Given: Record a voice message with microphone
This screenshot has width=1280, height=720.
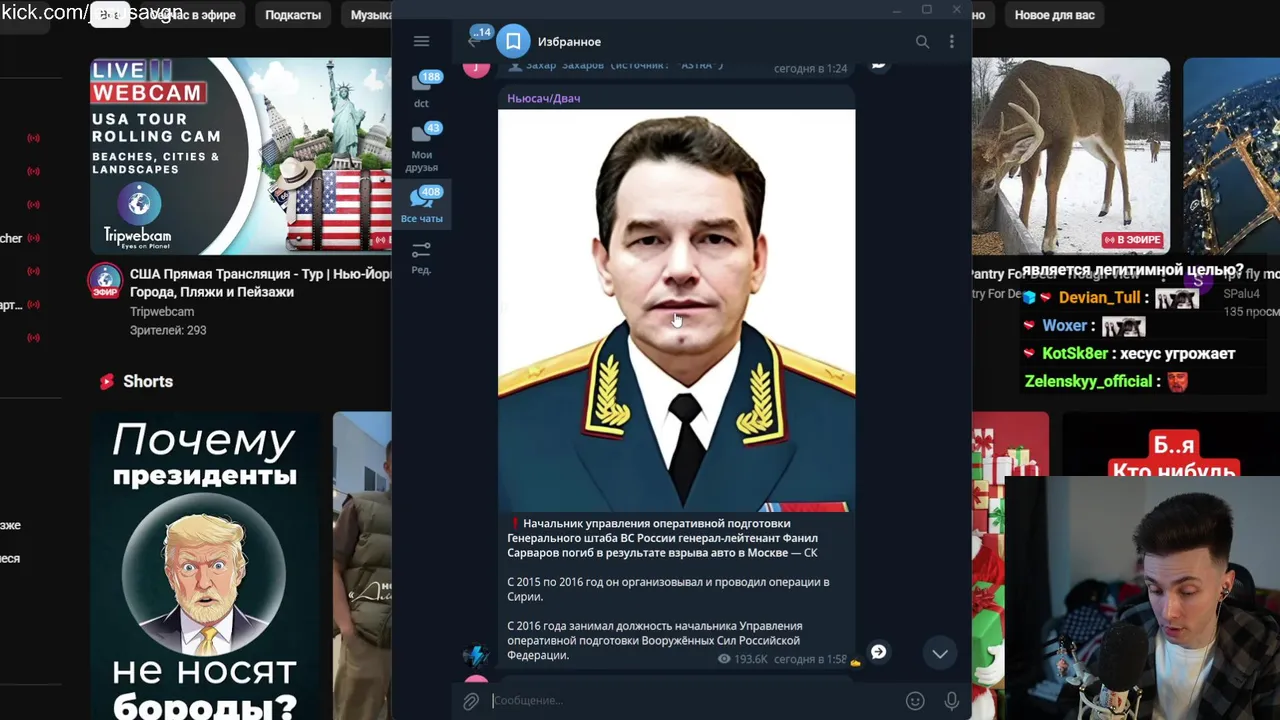Looking at the screenshot, I should [951, 701].
